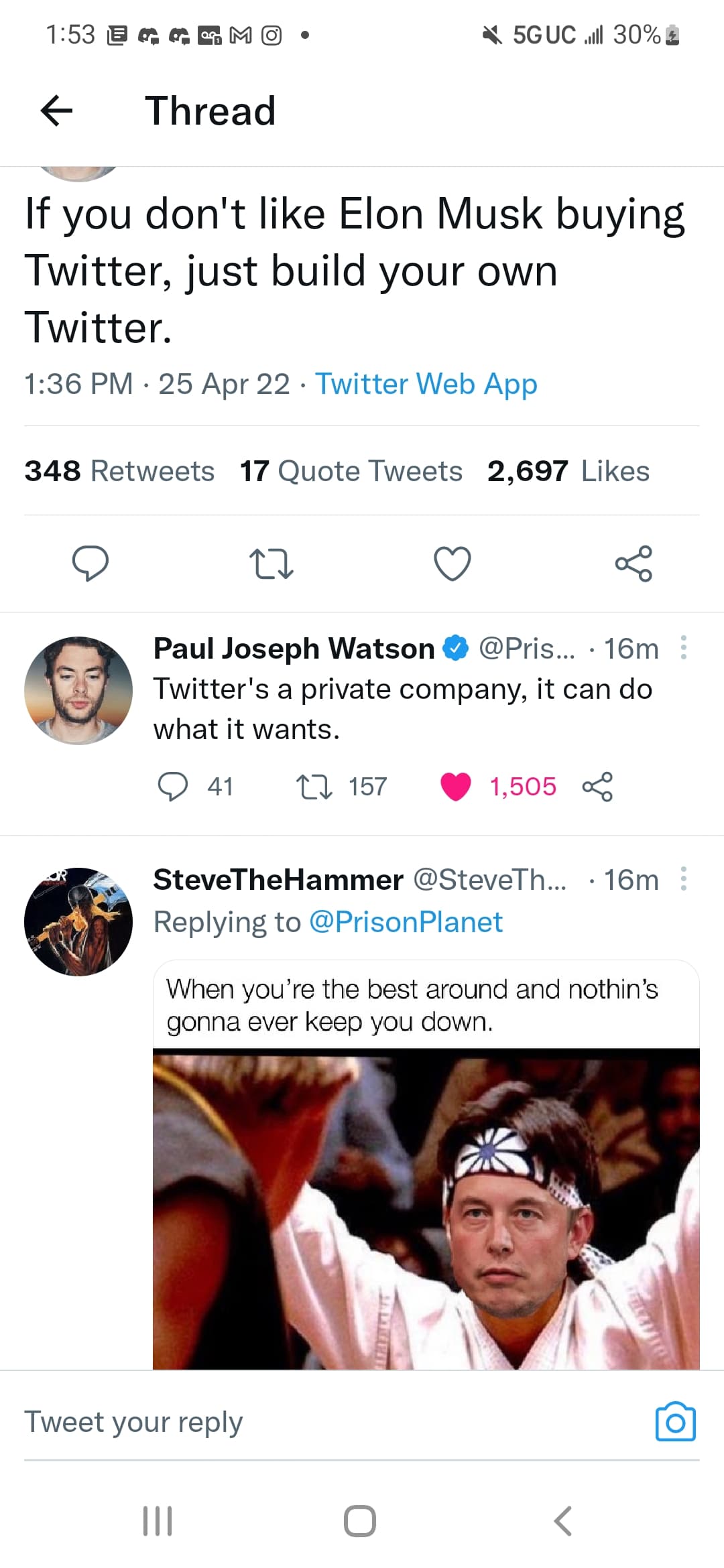
Task: Tap the reply bubble on main tweet
Action: tap(90, 563)
